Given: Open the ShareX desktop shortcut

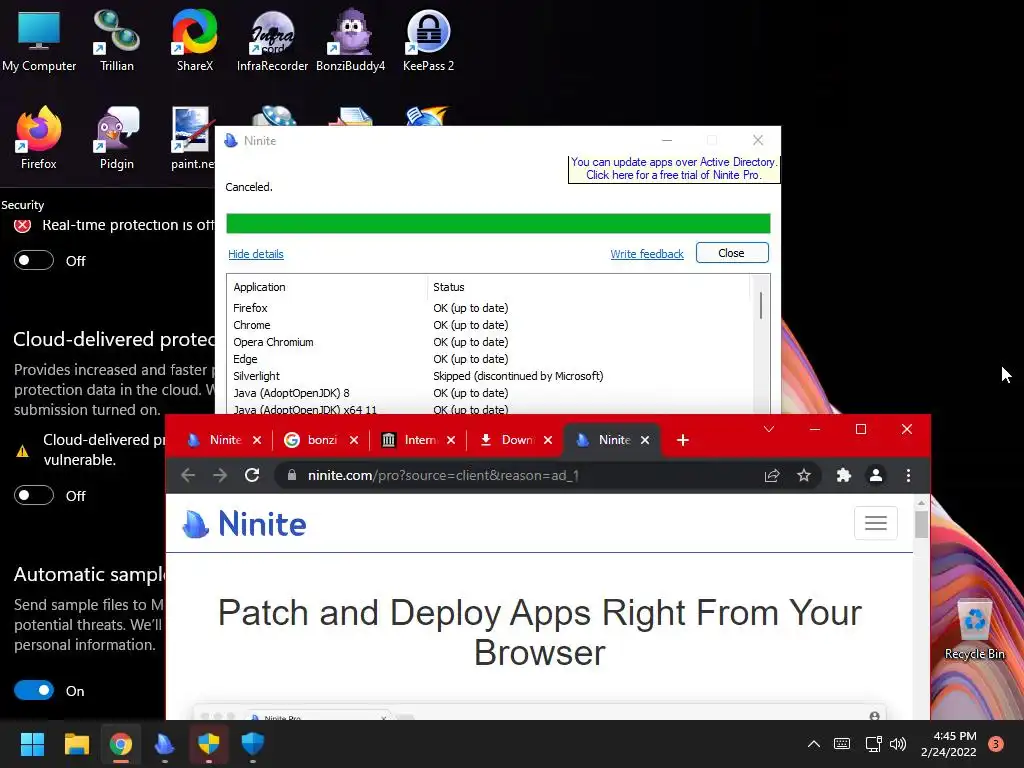Looking at the screenshot, I should tap(195, 40).
